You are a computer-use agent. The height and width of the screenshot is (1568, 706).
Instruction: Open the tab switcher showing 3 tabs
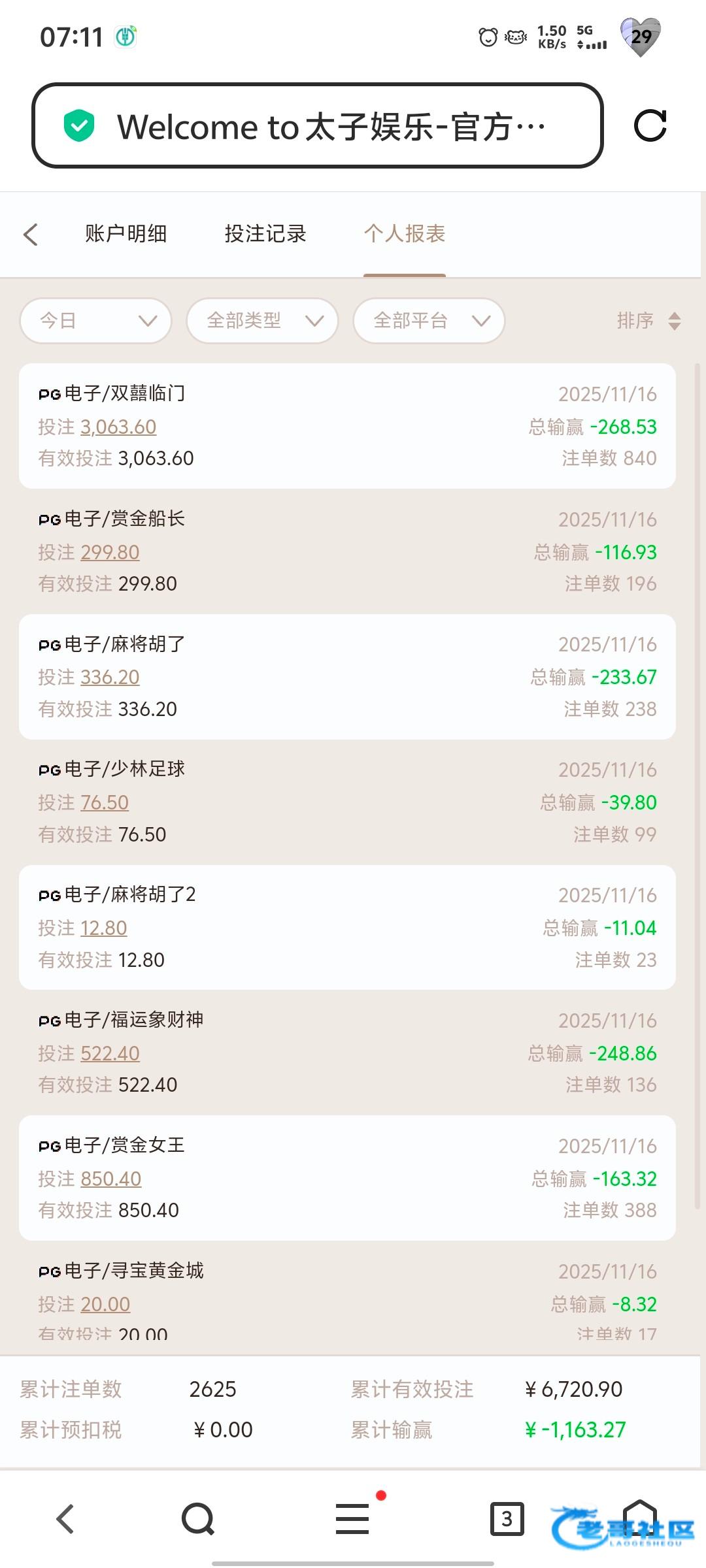[507, 1519]
